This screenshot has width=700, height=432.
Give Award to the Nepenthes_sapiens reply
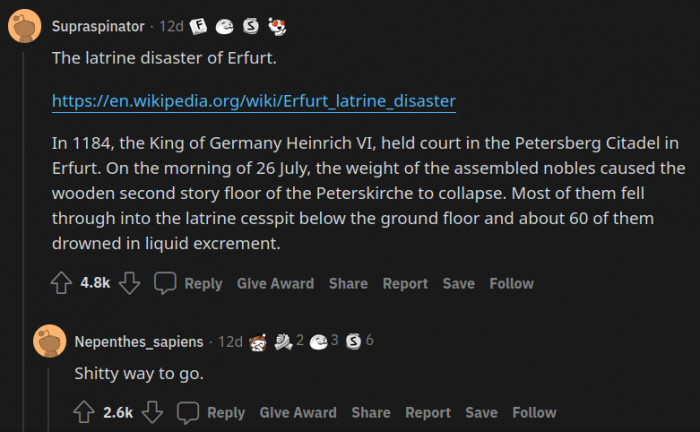(298, 412)
